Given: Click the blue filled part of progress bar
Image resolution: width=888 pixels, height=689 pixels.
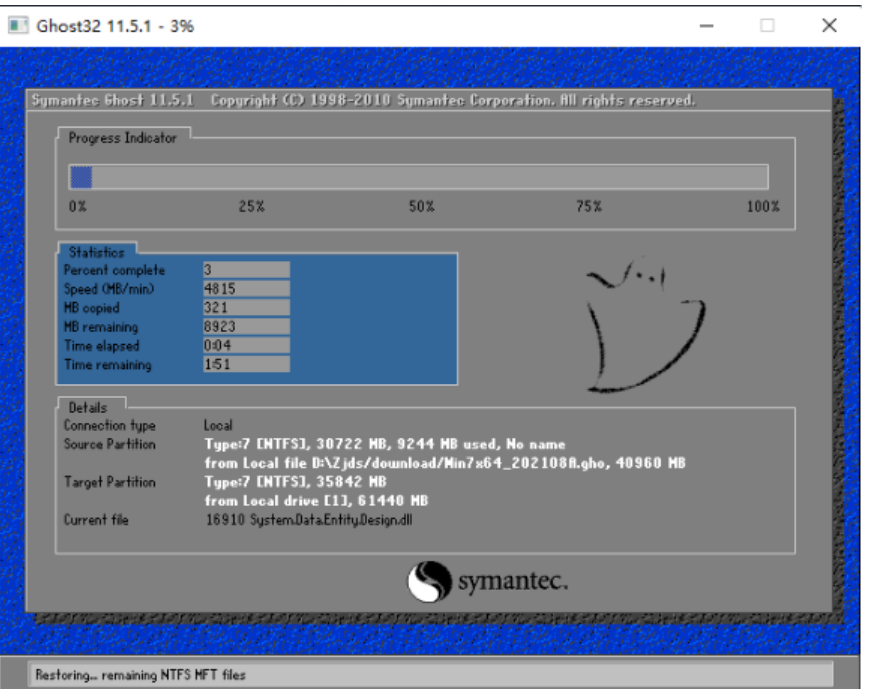Looking at the screenshot, I should point(81,177).
